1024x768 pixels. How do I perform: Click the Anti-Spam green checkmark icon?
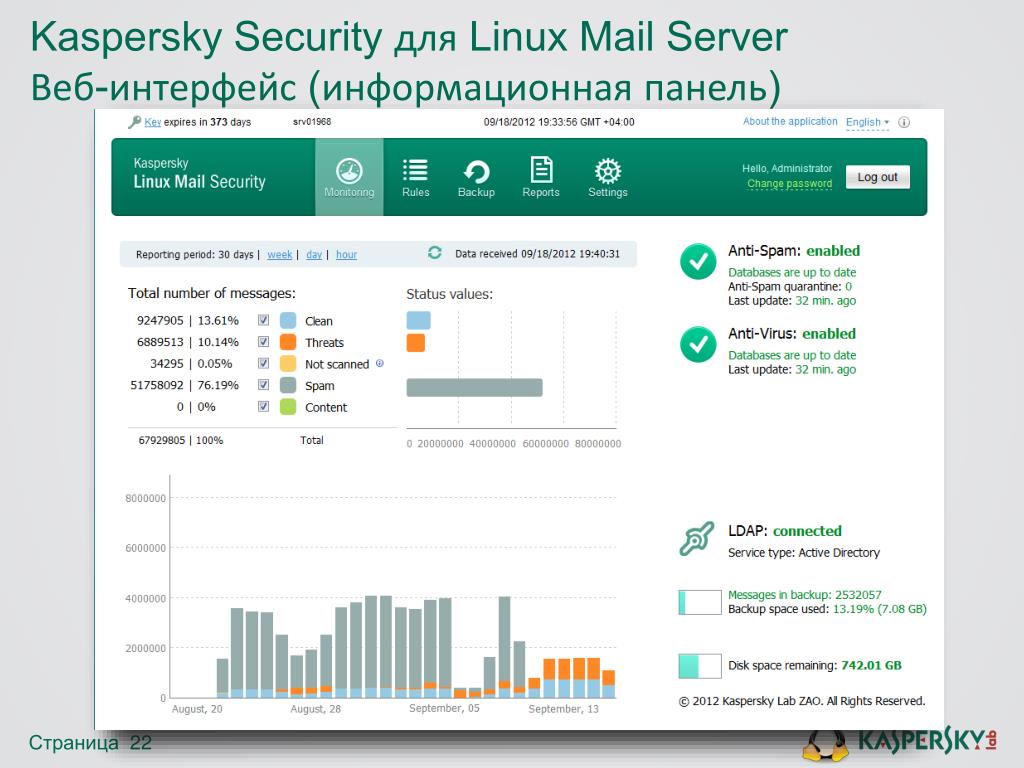point(698,261)
